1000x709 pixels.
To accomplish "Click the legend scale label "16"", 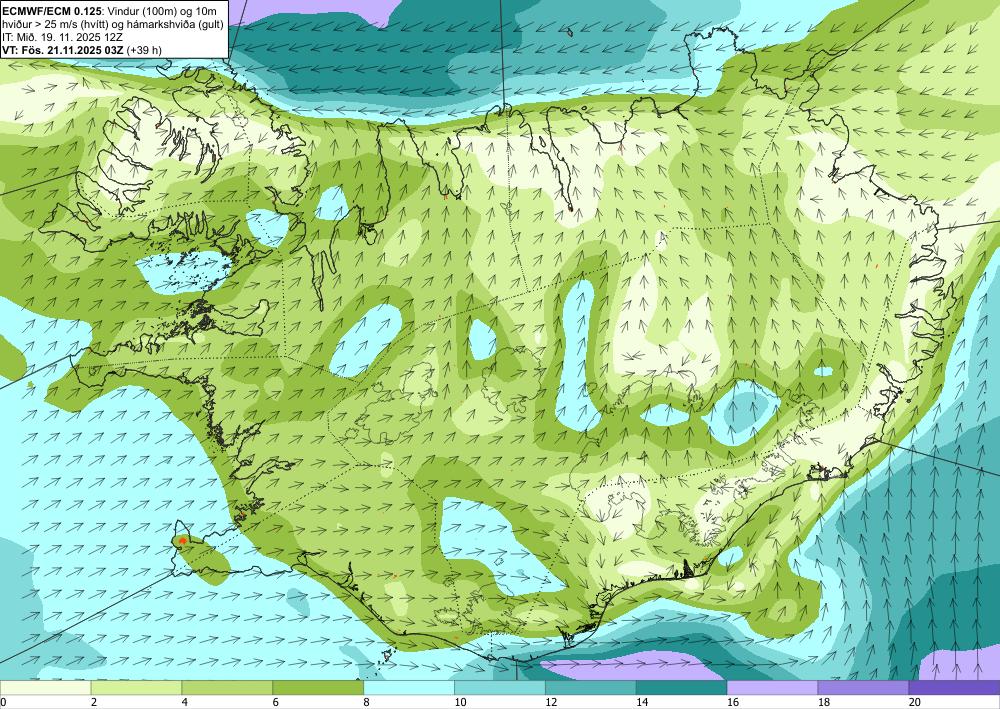I will click(x=733, y=702).
